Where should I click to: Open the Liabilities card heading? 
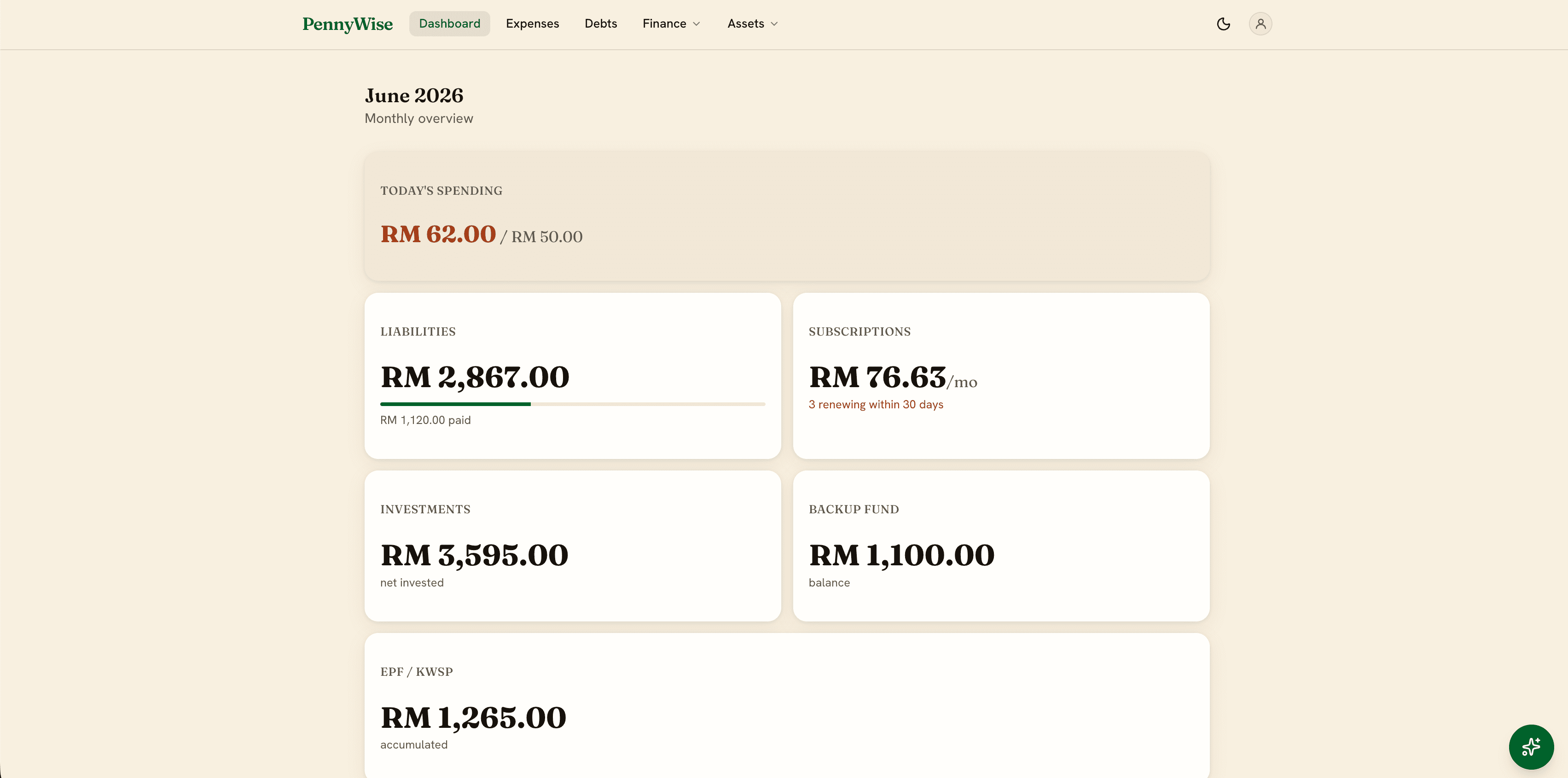(x=418, y=332)
